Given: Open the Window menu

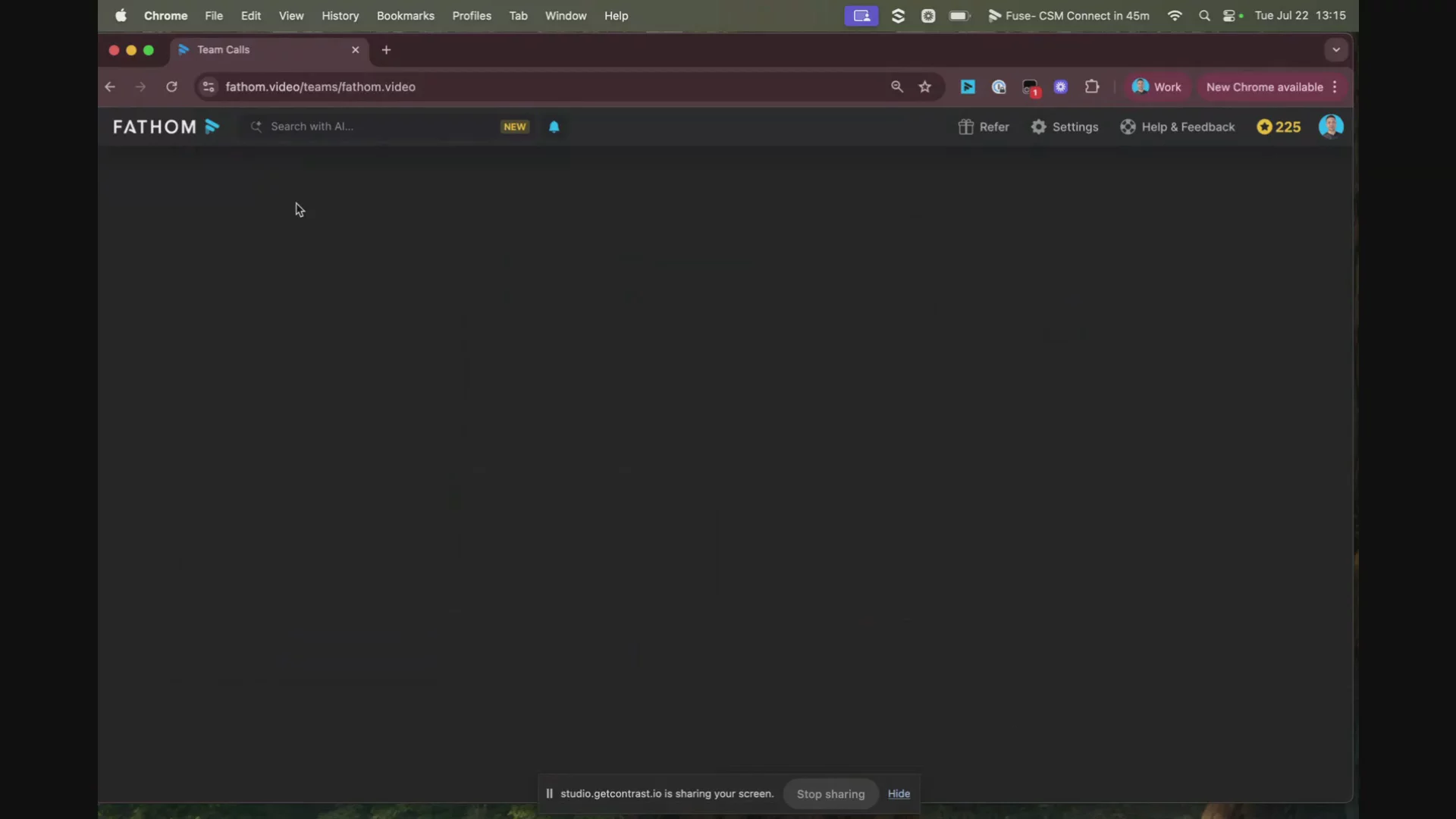Looking at the screenshot, I should [566, 15].
